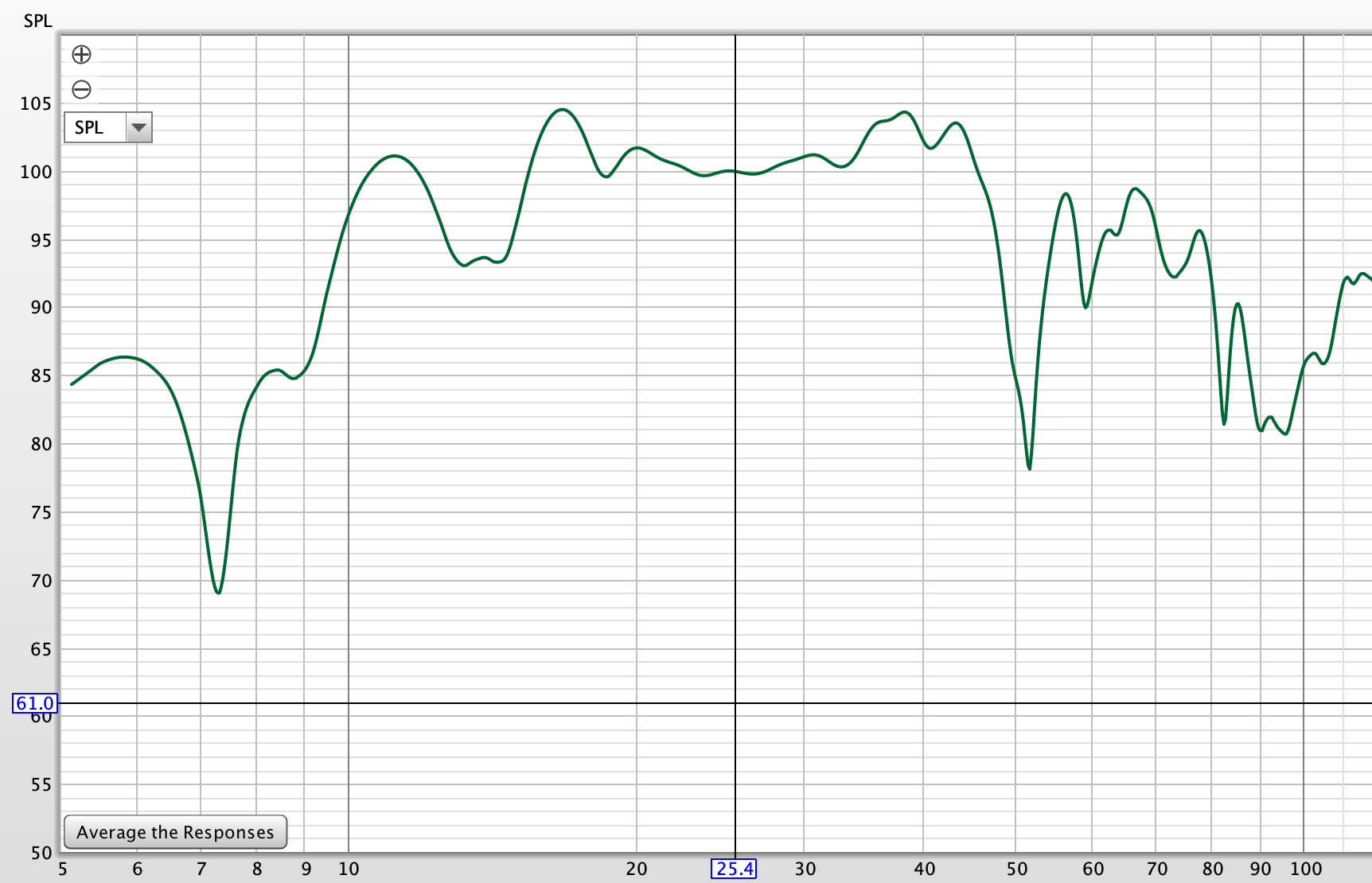Image resolution: width=1372 pixels, height=883 pixels.
Task: Click the 85 label on SPL axis
Action: click(x=41, y=375)
